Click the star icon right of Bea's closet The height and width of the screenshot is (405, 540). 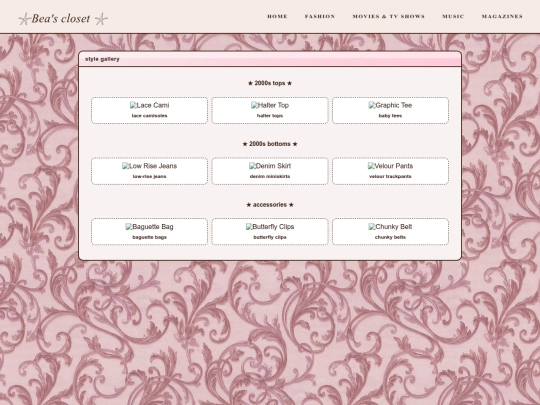click(x=101, y=19)
